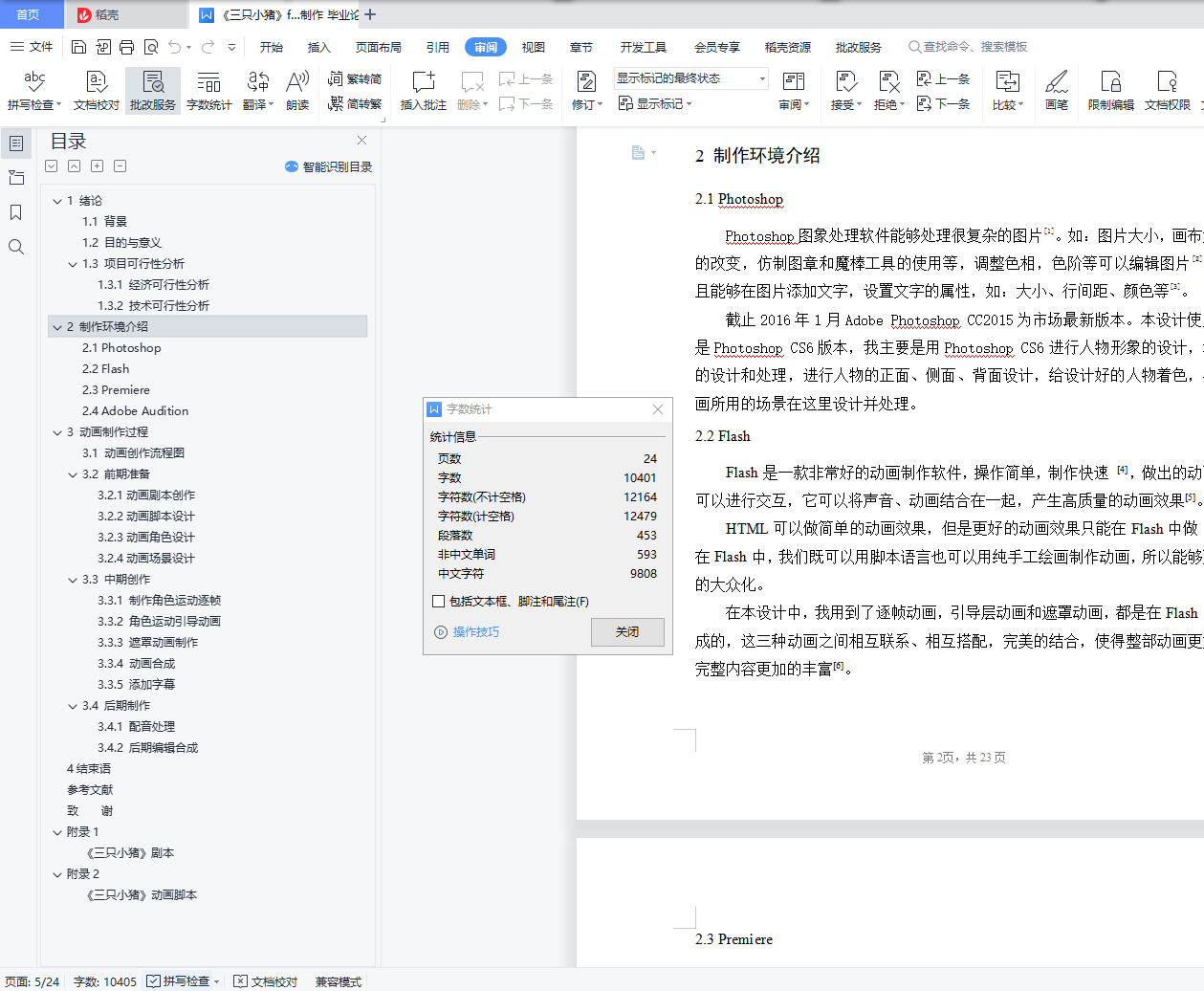Screen dimensions: 1204x991
Task: Go to previous revision 上一条 beside 接受
Action: (943, 79)
